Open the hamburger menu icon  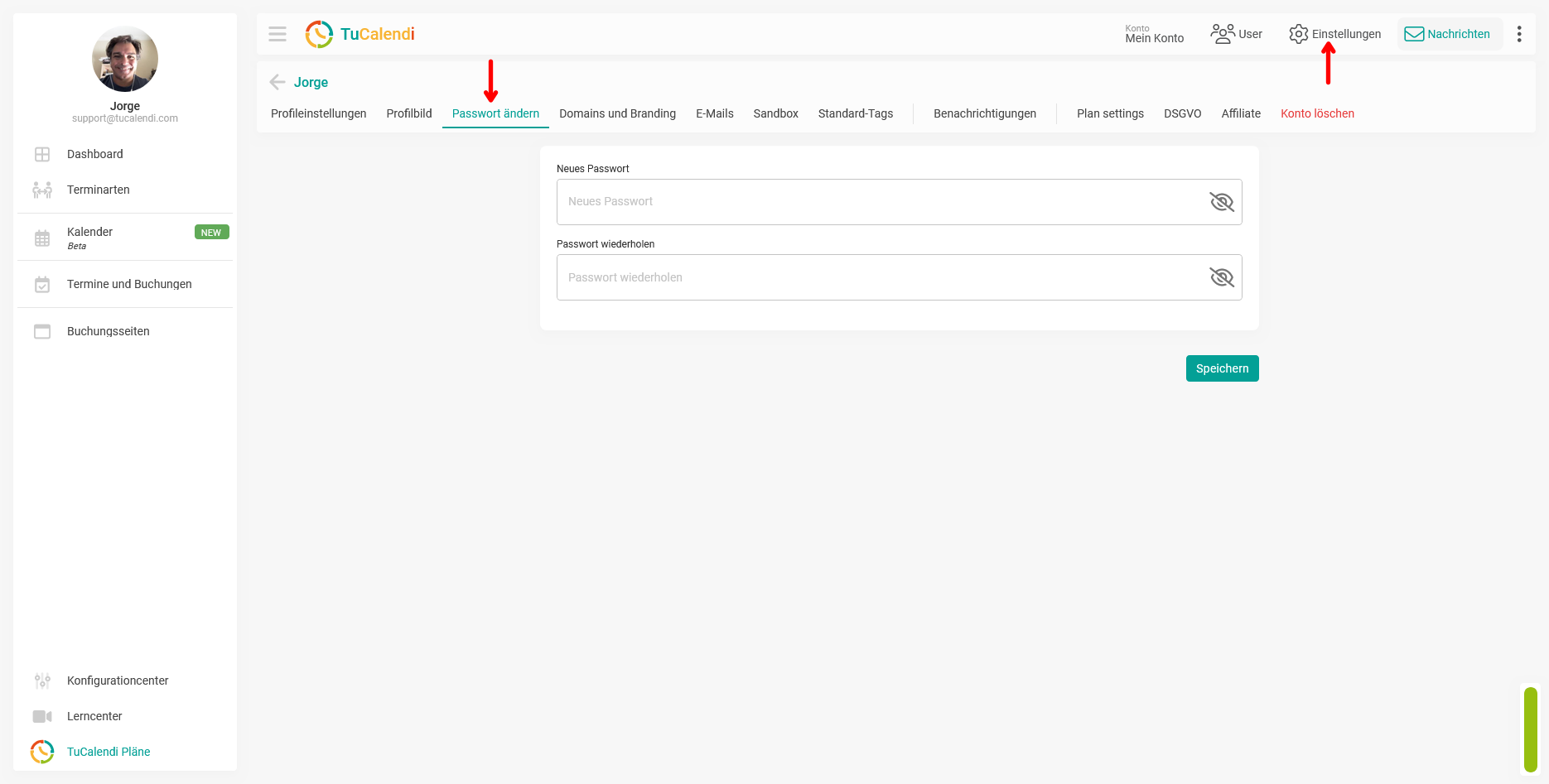click(277, 34)
